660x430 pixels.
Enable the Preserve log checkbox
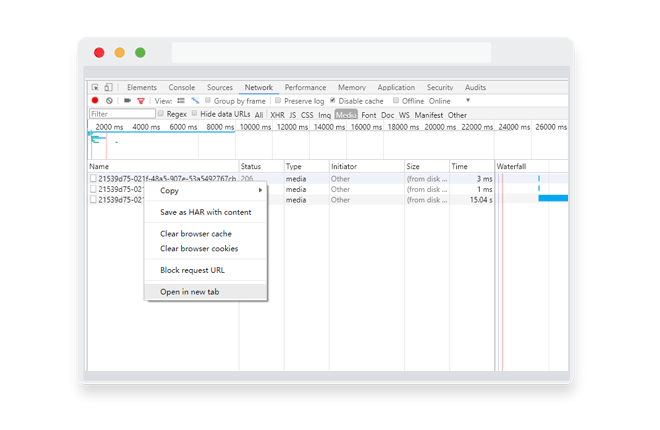click(278, 101)
